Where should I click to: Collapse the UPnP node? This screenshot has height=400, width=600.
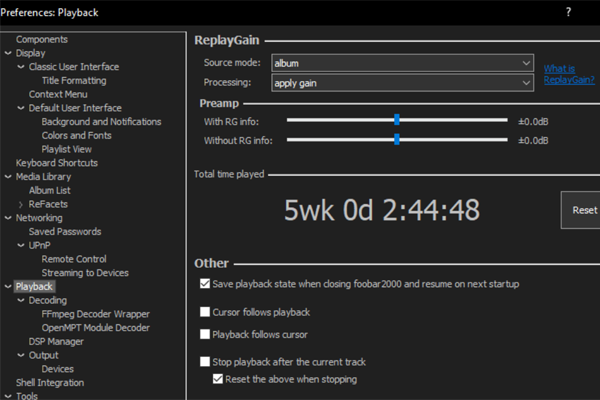coord(21,245)
